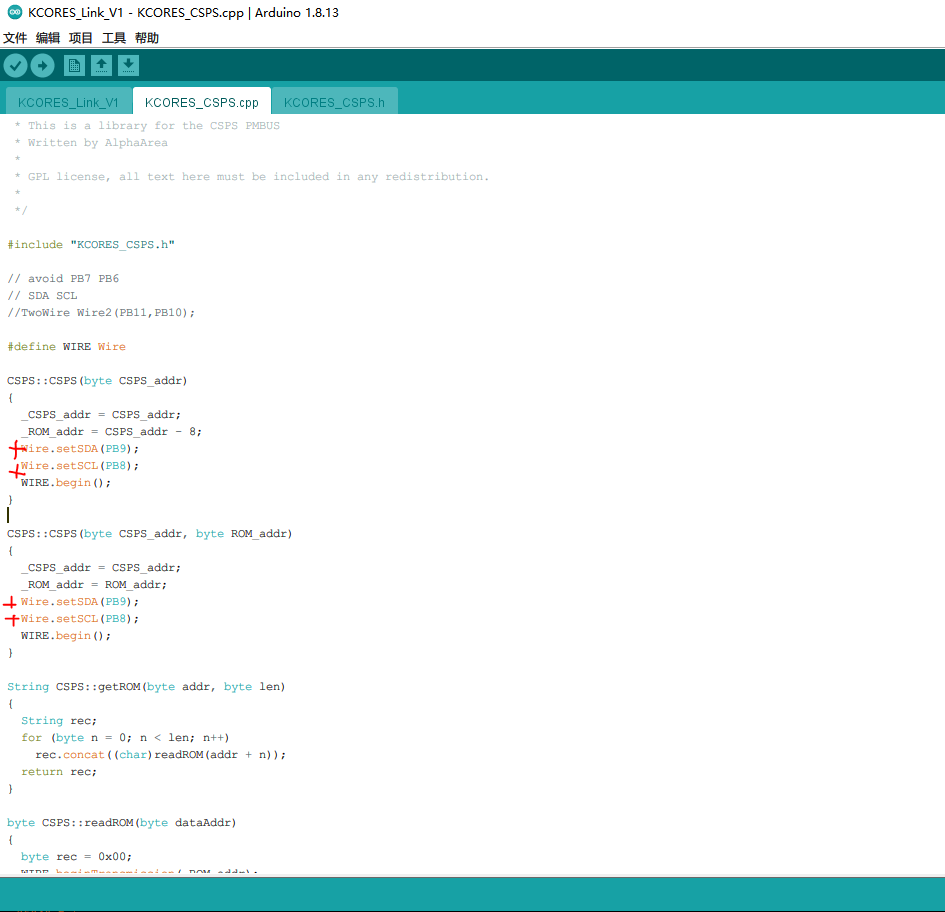Click the word WIRE in the #define line
The image size is (945, 912).
coord(76,346)
